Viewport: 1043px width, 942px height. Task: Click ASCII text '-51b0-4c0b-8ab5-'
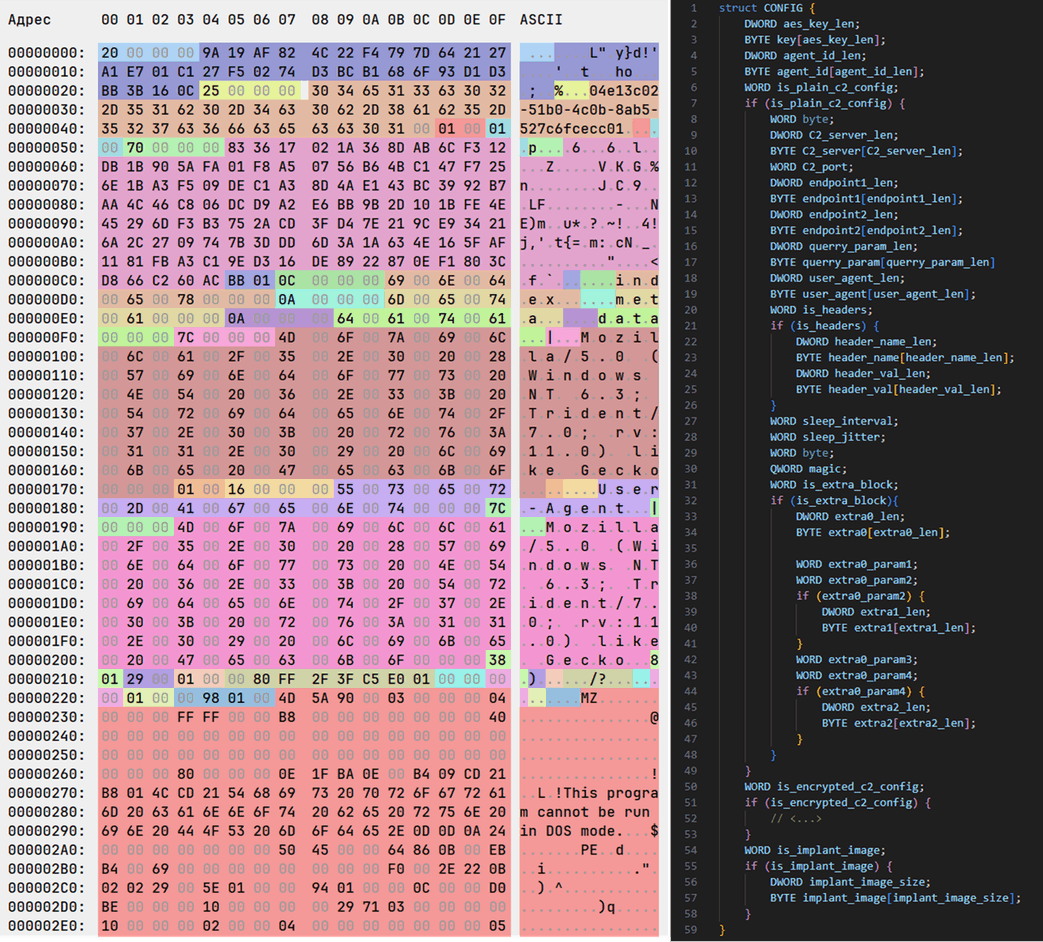pyautogui.click(x=589, y=109)
